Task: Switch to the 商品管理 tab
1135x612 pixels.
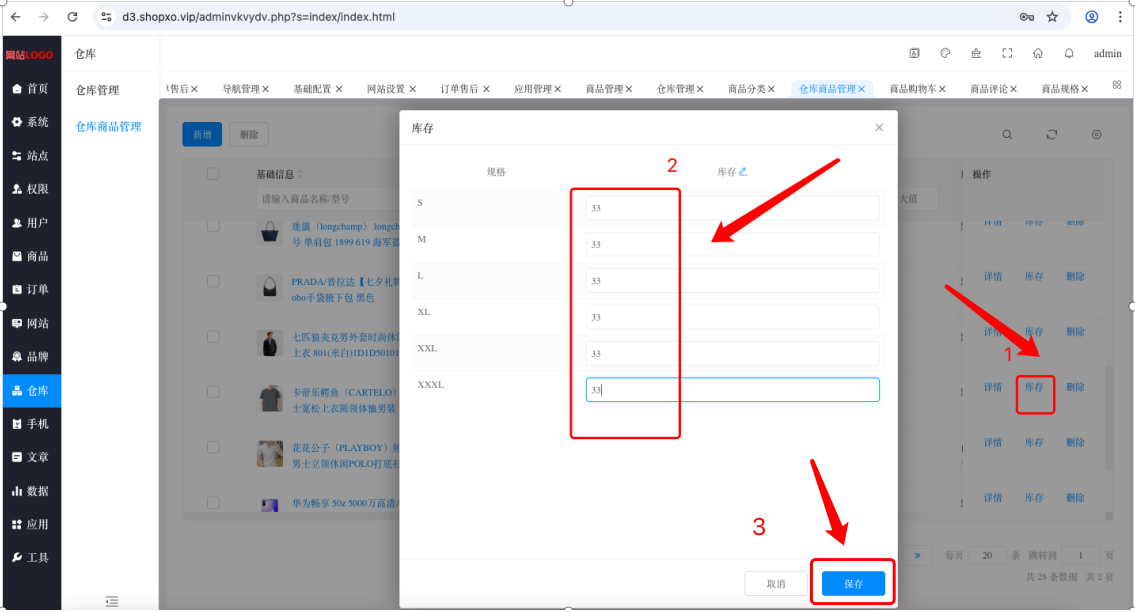Action: click(x=604, y=89)
